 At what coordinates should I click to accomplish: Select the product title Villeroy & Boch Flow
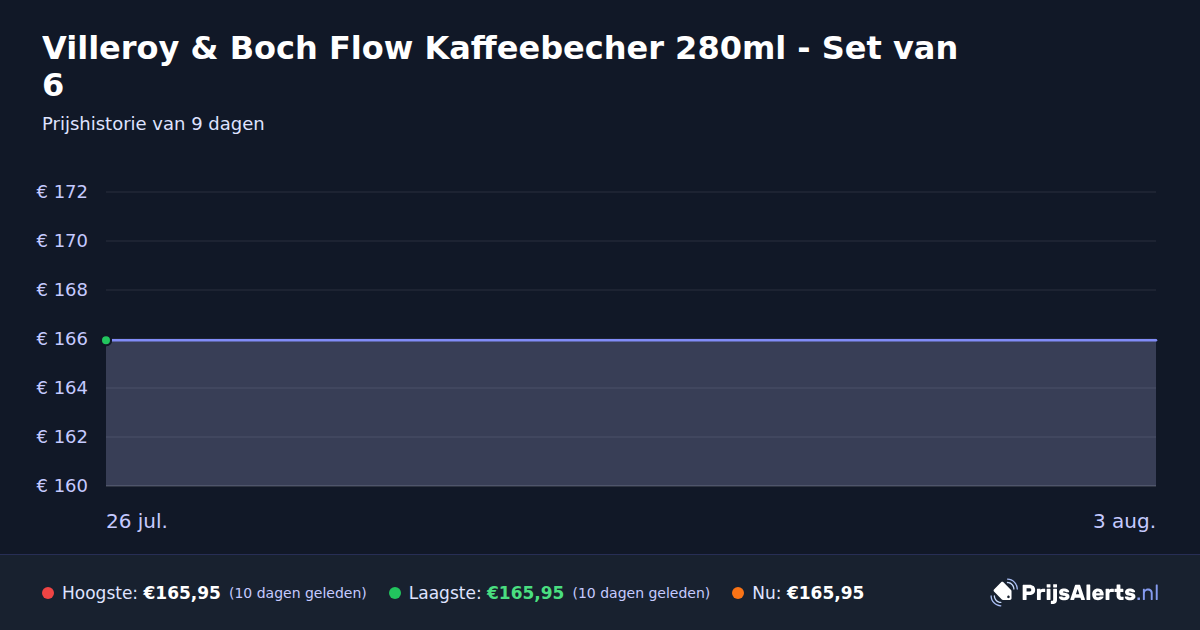coord(500,66)
